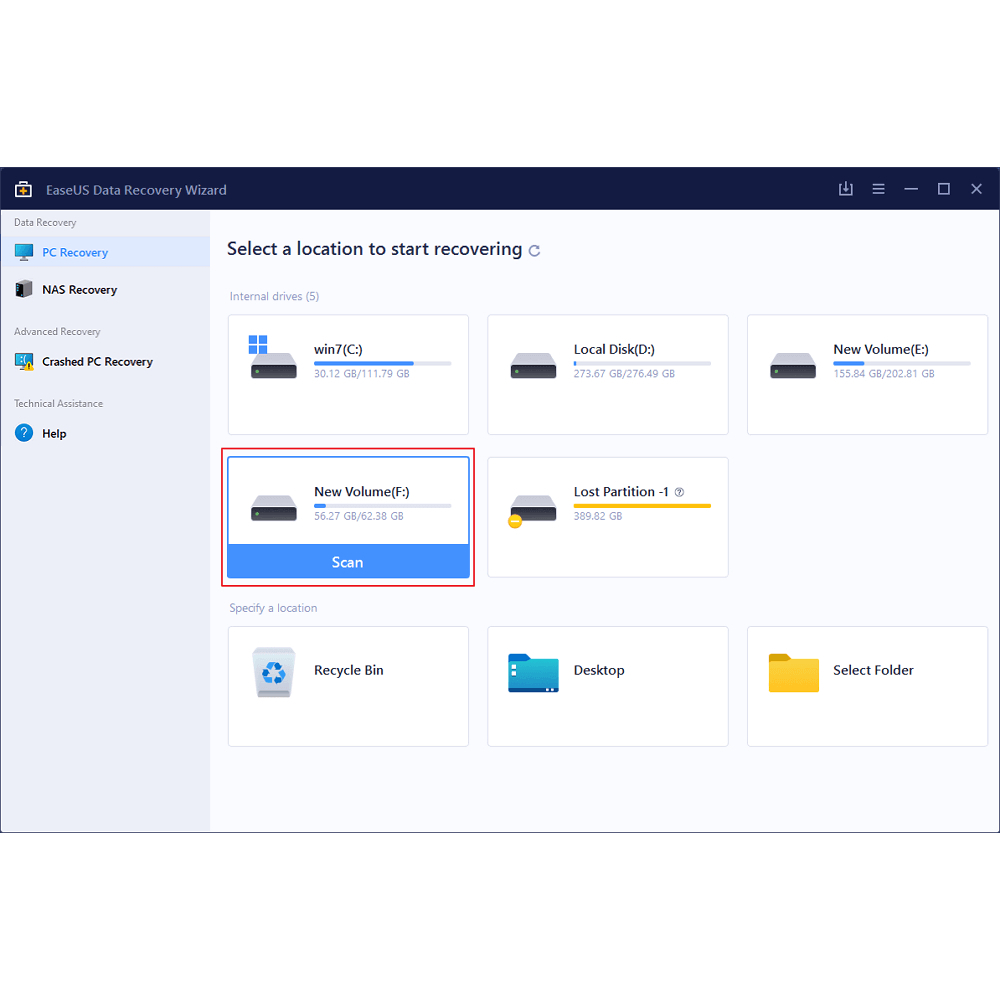Select the win7(C:) drive icon
This screenshot has width=1000, height=1000.
(x=273, y=358)
